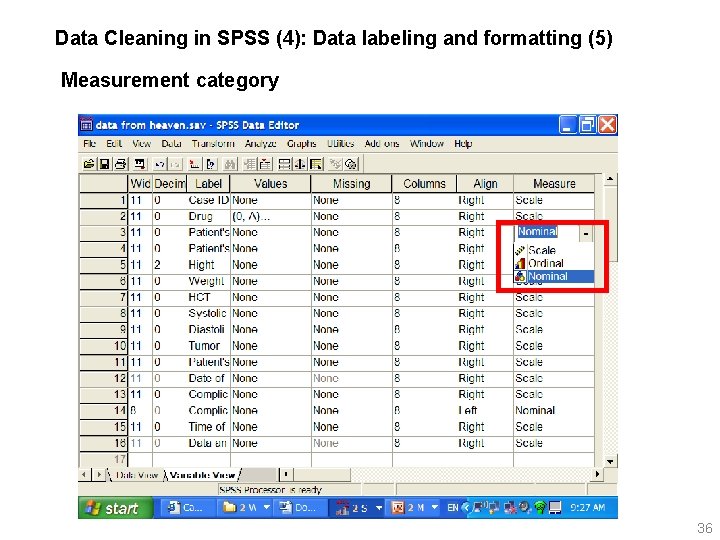Click the SPSS title bar application icon
The width and height of the screenshot is (720, 540).
pos(86,125)
